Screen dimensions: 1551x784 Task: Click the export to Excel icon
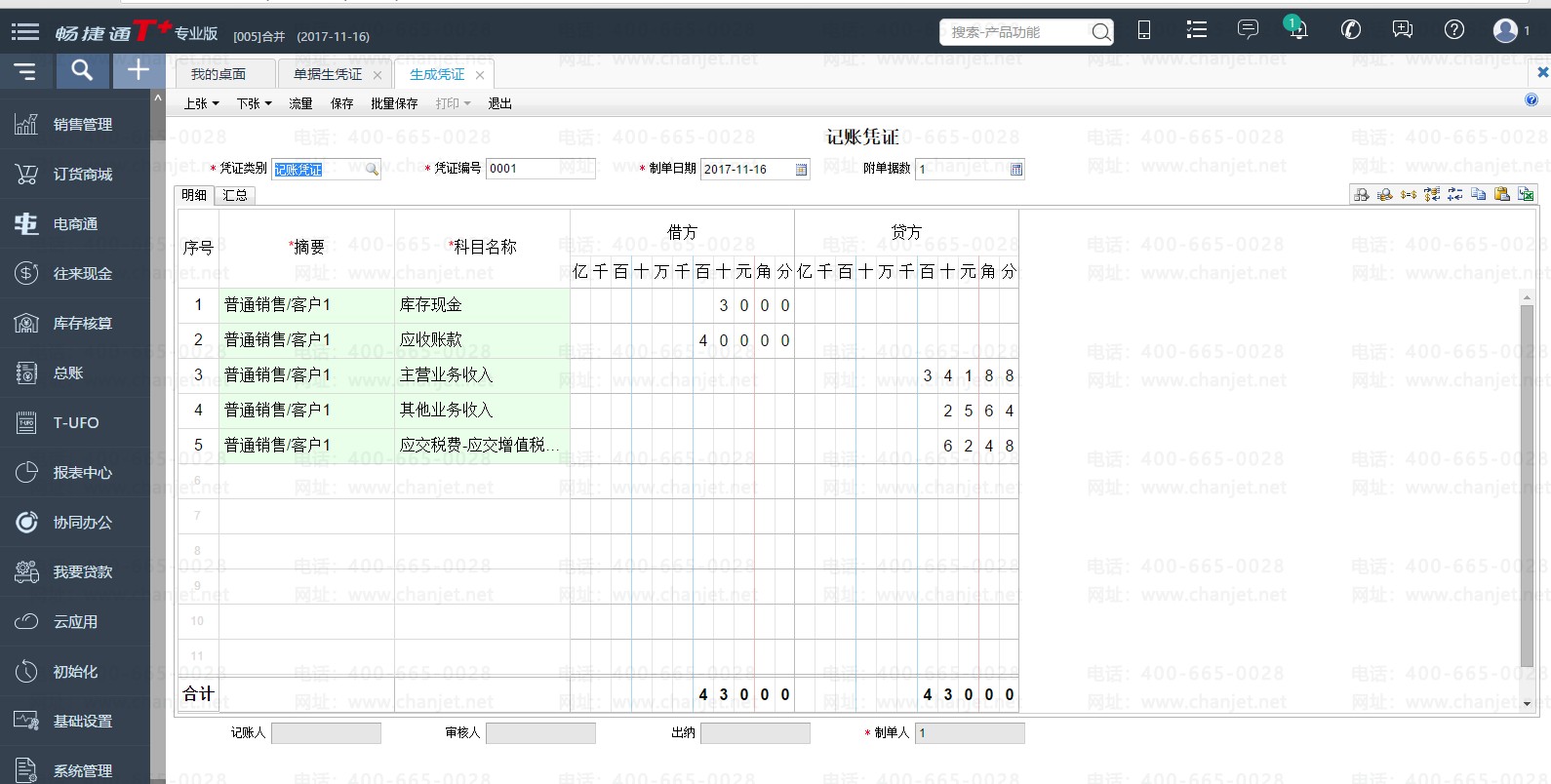1526,194
